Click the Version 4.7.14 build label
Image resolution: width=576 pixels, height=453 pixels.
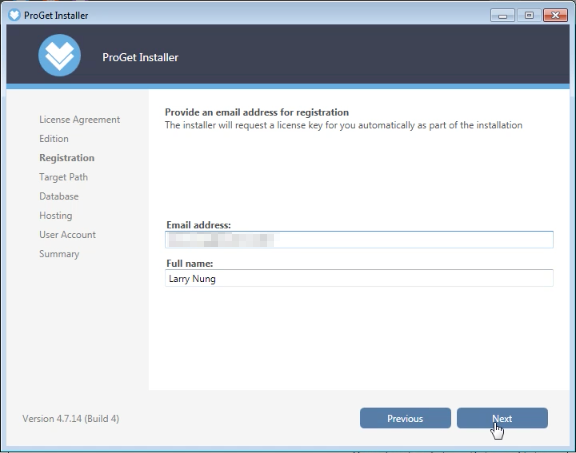pos(71,418)
